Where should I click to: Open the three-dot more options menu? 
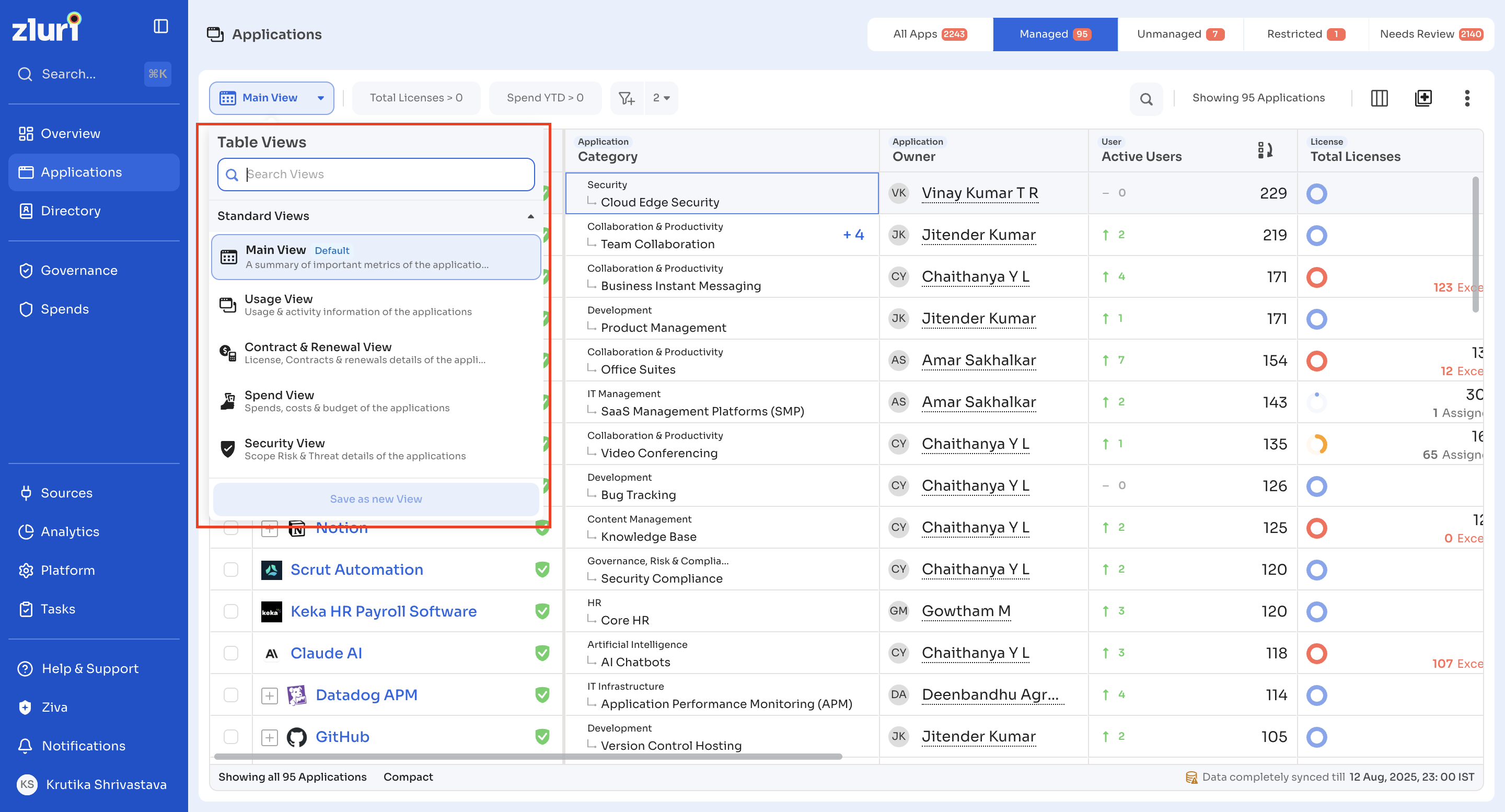[x=1467, y=98]
